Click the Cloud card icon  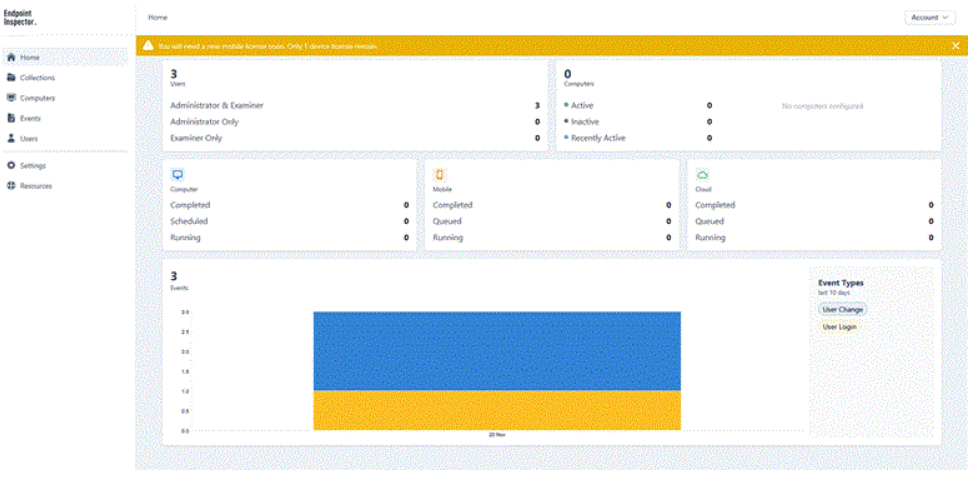702,175
